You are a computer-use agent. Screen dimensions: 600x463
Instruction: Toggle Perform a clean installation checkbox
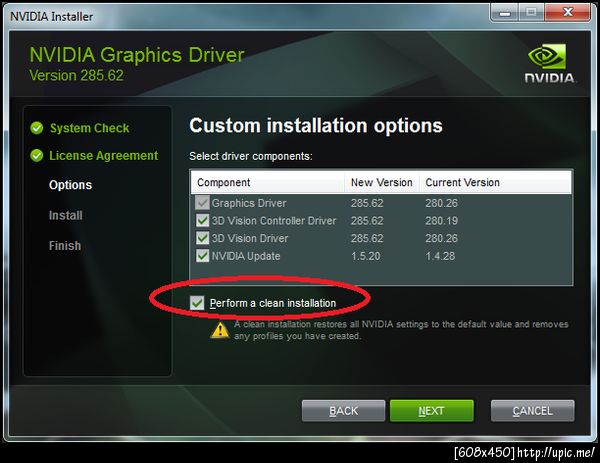coord(197,303)
